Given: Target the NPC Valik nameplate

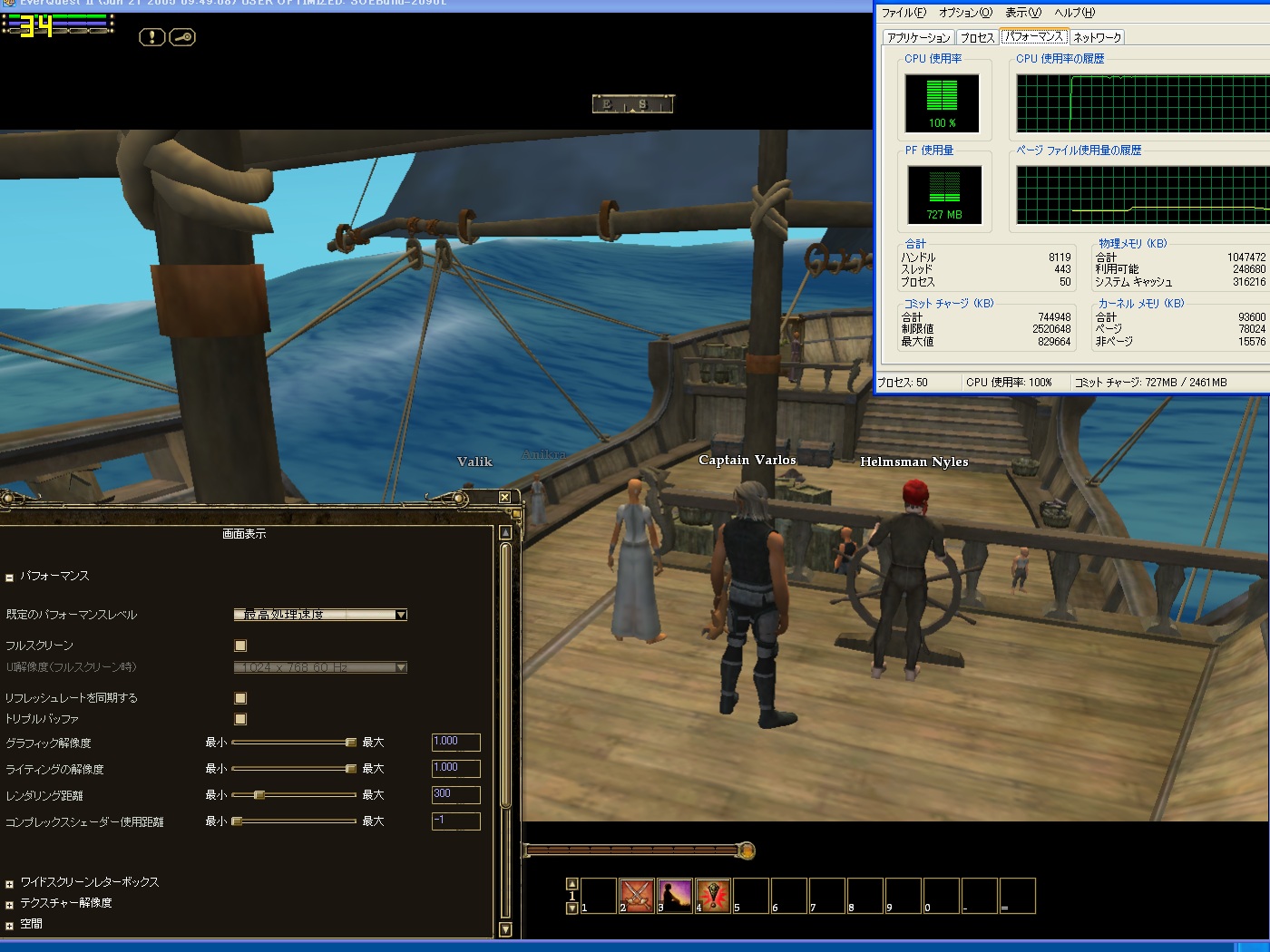Looking at the screenshot, I should [x=474, y=462].
